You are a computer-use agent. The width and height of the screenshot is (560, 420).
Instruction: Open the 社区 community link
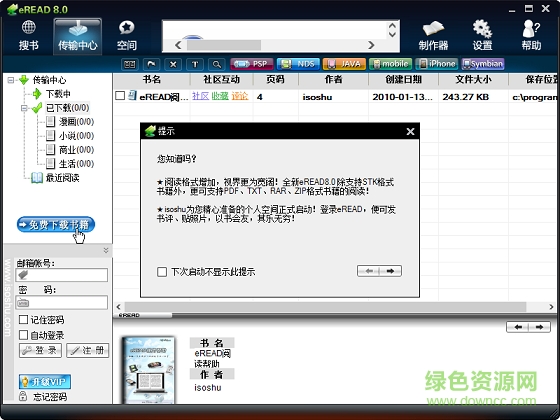200,96
